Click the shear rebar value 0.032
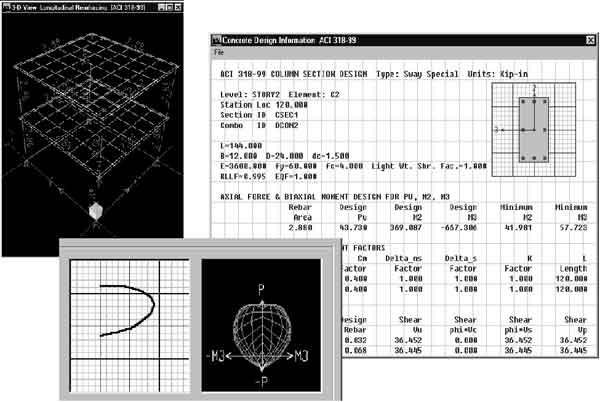Screen dimensions: 600x402 [x=355, y=340]
